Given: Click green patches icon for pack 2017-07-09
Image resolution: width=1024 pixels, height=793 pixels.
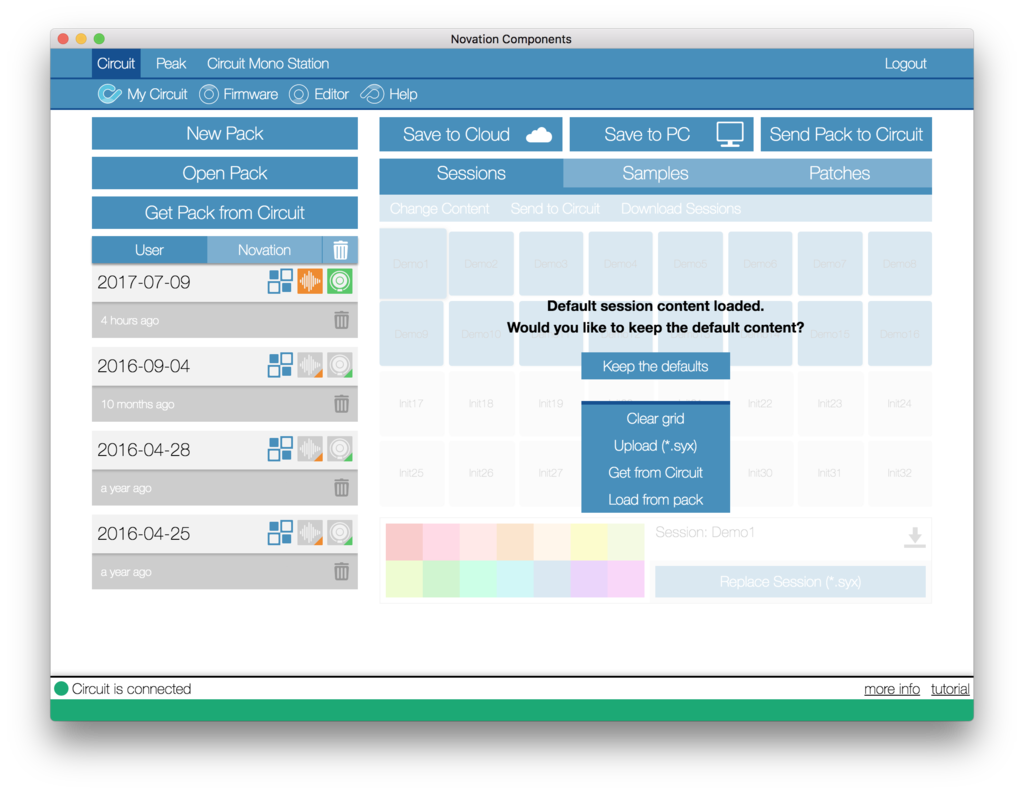Looking at the screenshot, I should pyautogui.click(x=340, y=282).
